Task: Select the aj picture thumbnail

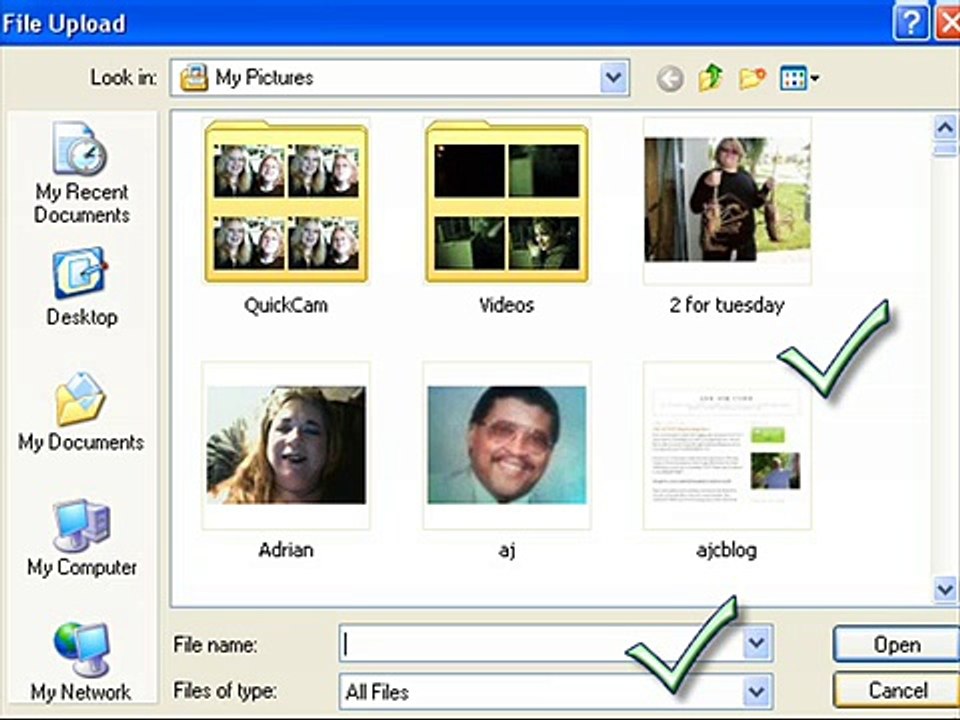Action: 507,445
